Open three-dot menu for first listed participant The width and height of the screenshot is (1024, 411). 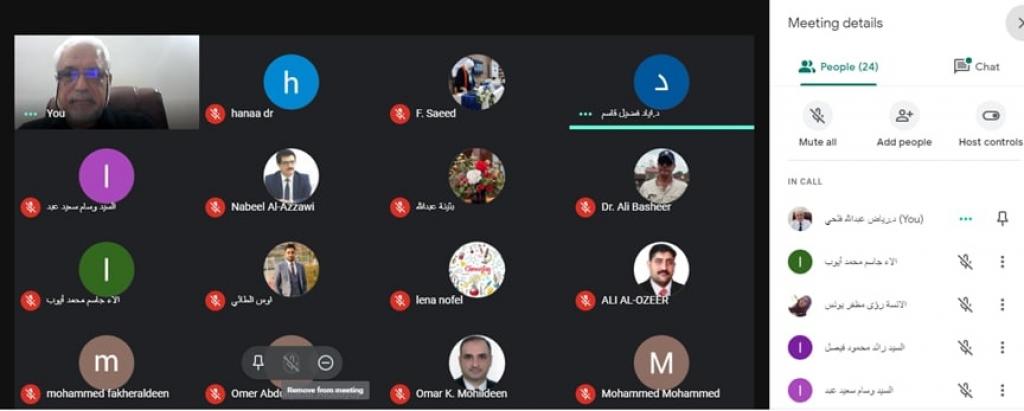pos(1002,262)
